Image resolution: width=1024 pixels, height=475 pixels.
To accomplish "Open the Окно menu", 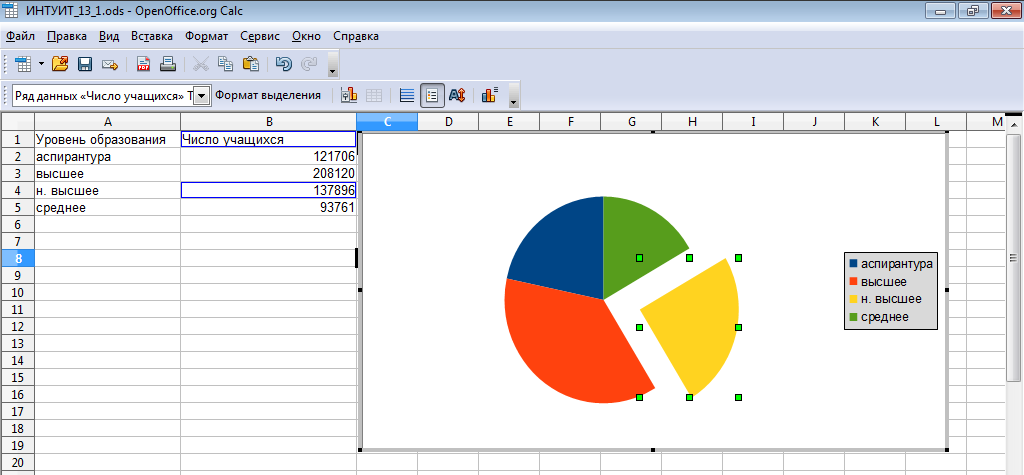I will pos(306,37).
